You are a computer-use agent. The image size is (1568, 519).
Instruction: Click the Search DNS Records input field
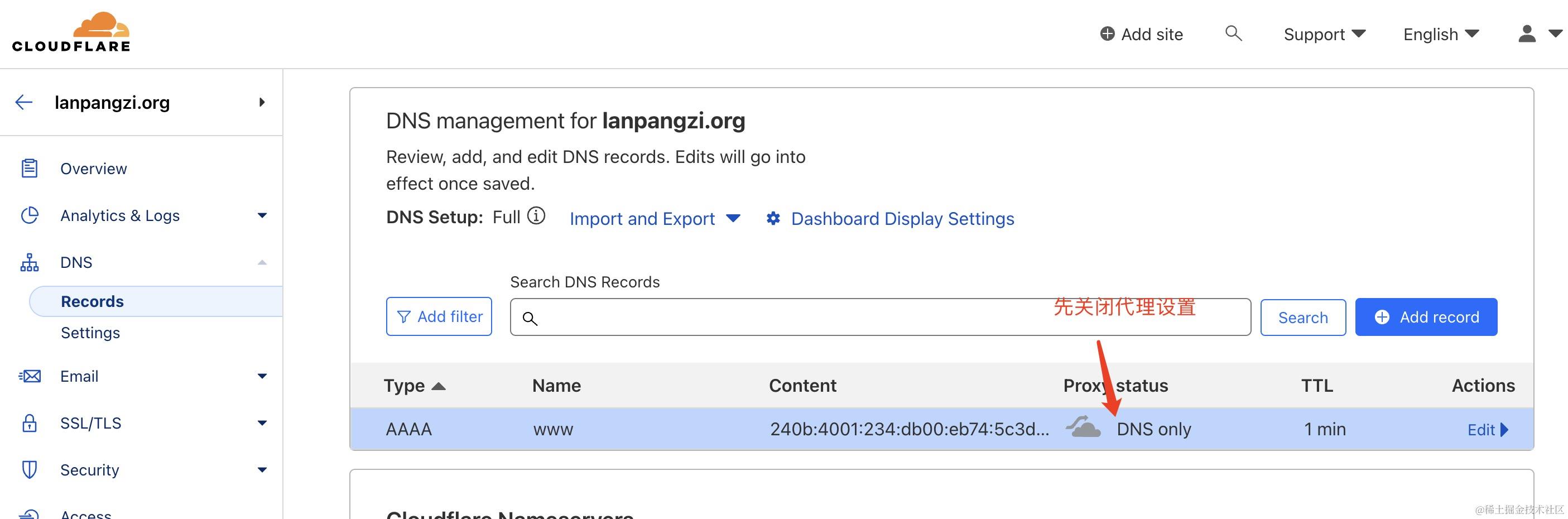point(879,317)
